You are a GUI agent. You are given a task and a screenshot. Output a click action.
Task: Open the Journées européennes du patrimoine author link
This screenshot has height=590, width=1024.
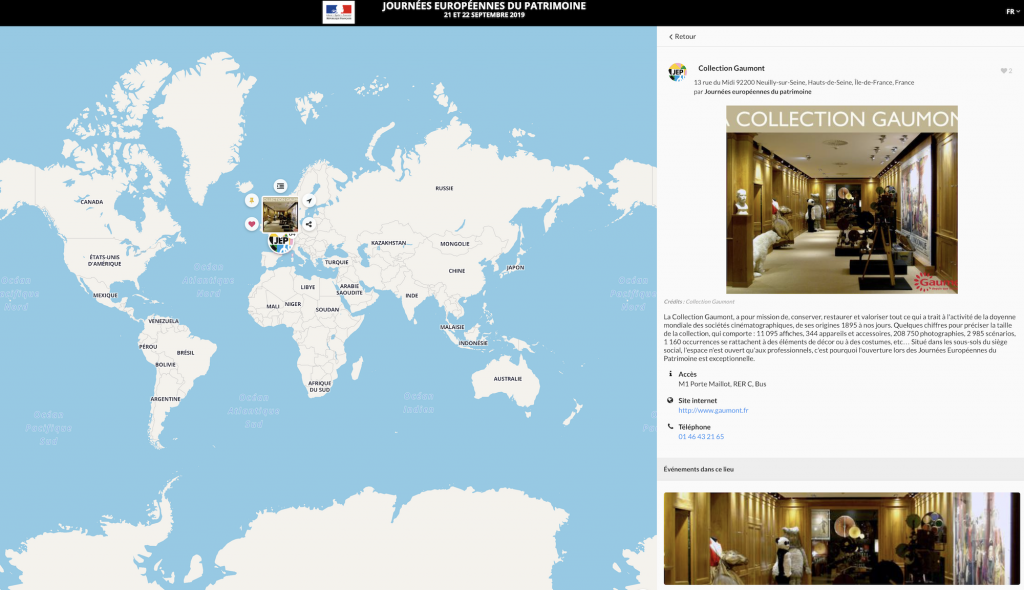(758, 91)
